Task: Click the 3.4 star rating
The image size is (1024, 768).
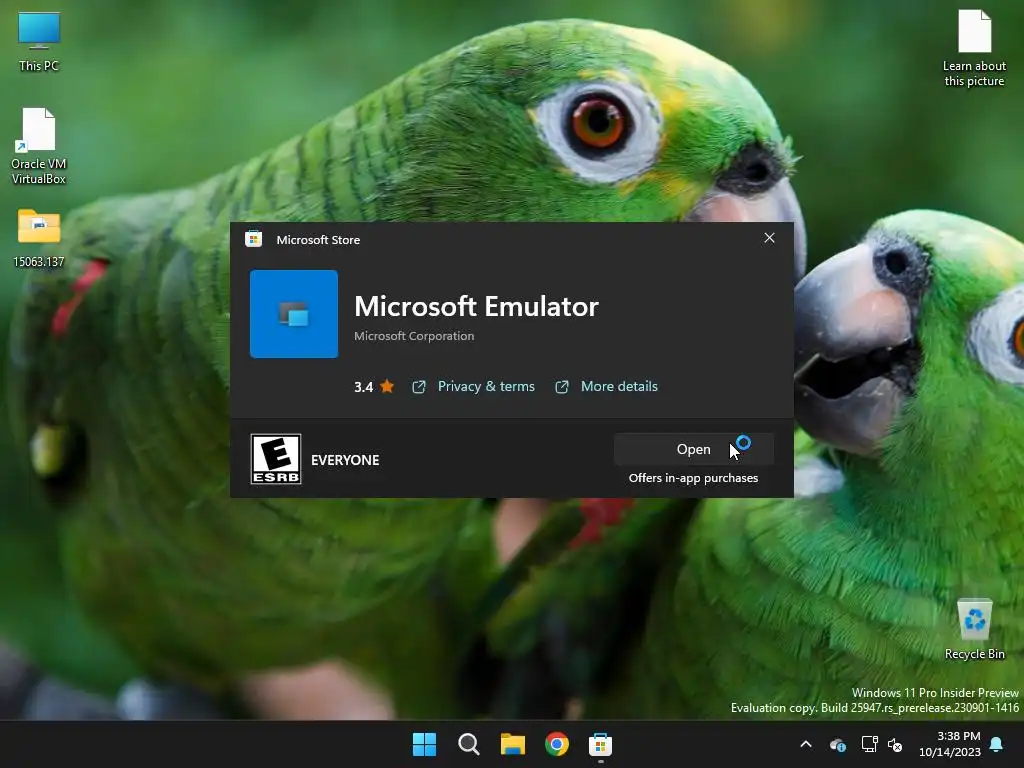Action: pyautogui.click(x=374, y=387)
